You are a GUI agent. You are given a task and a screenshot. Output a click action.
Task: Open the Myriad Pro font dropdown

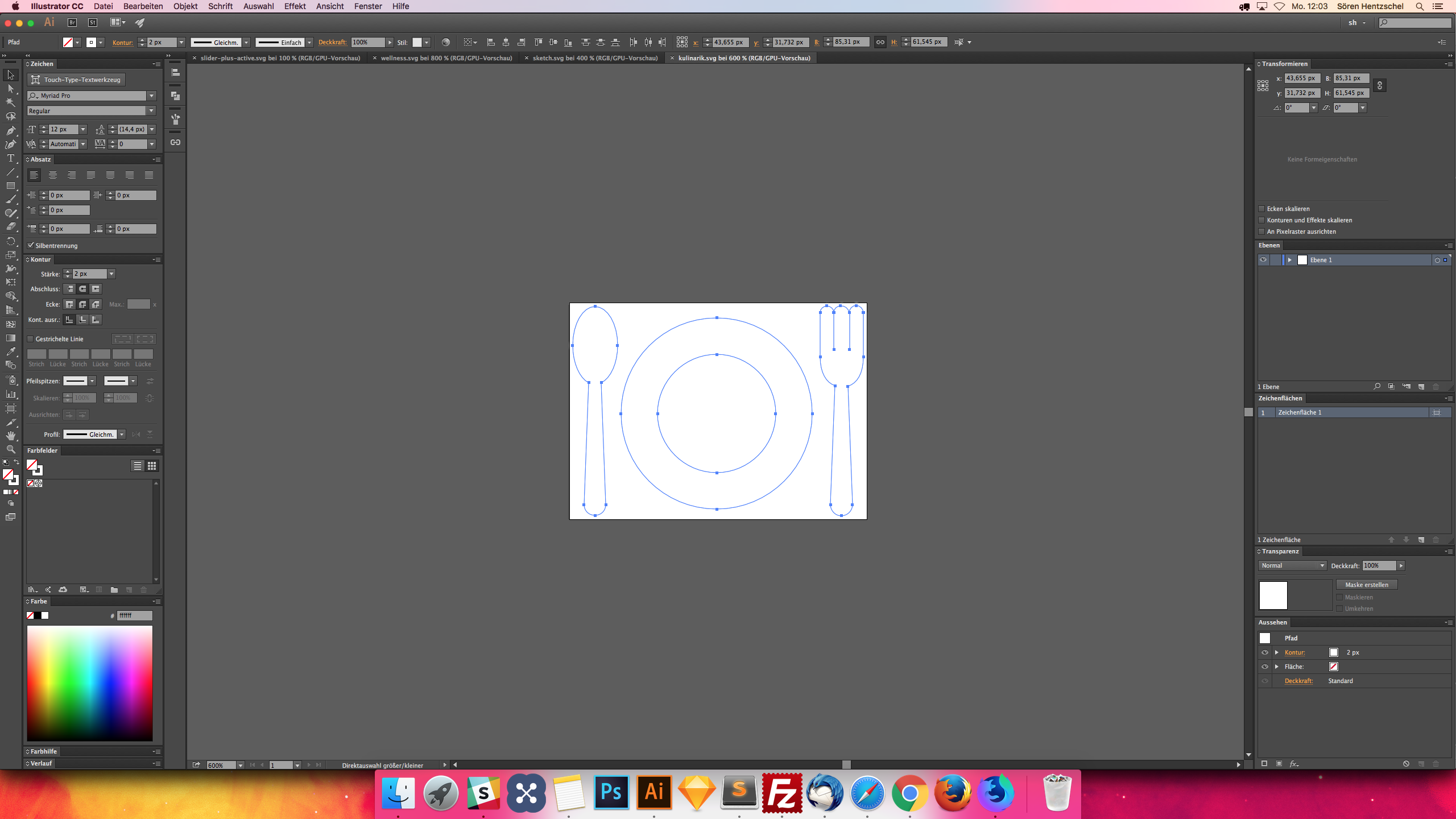coord(151,96)
